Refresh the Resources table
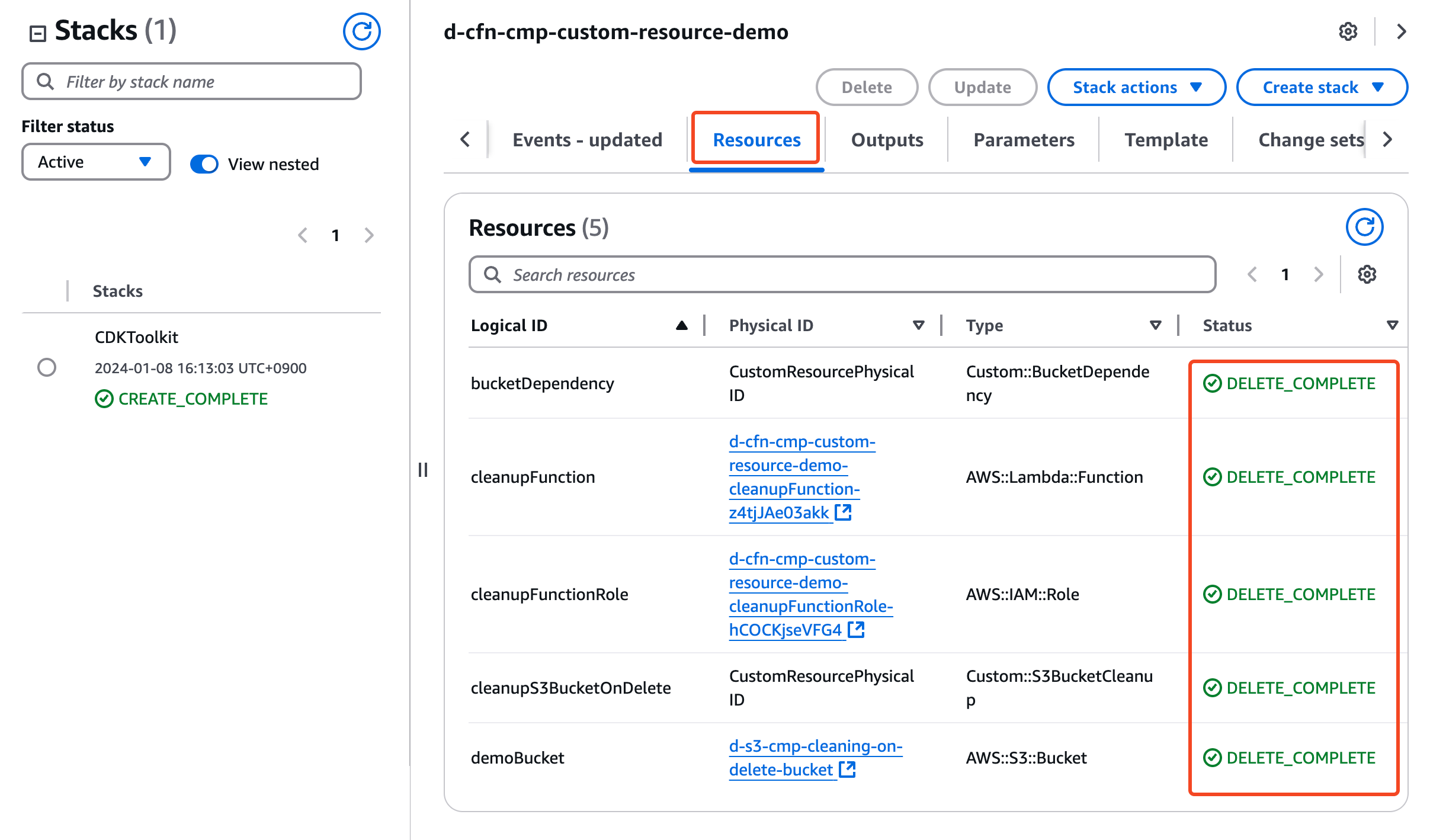The width and height of the screenshot is (1430, 840). pyautogui.click(x=1364, y=227)
